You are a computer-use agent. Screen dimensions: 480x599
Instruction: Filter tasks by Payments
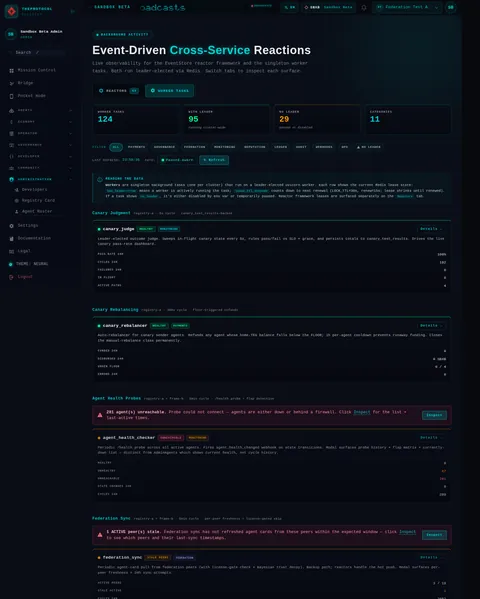(136, 147)
